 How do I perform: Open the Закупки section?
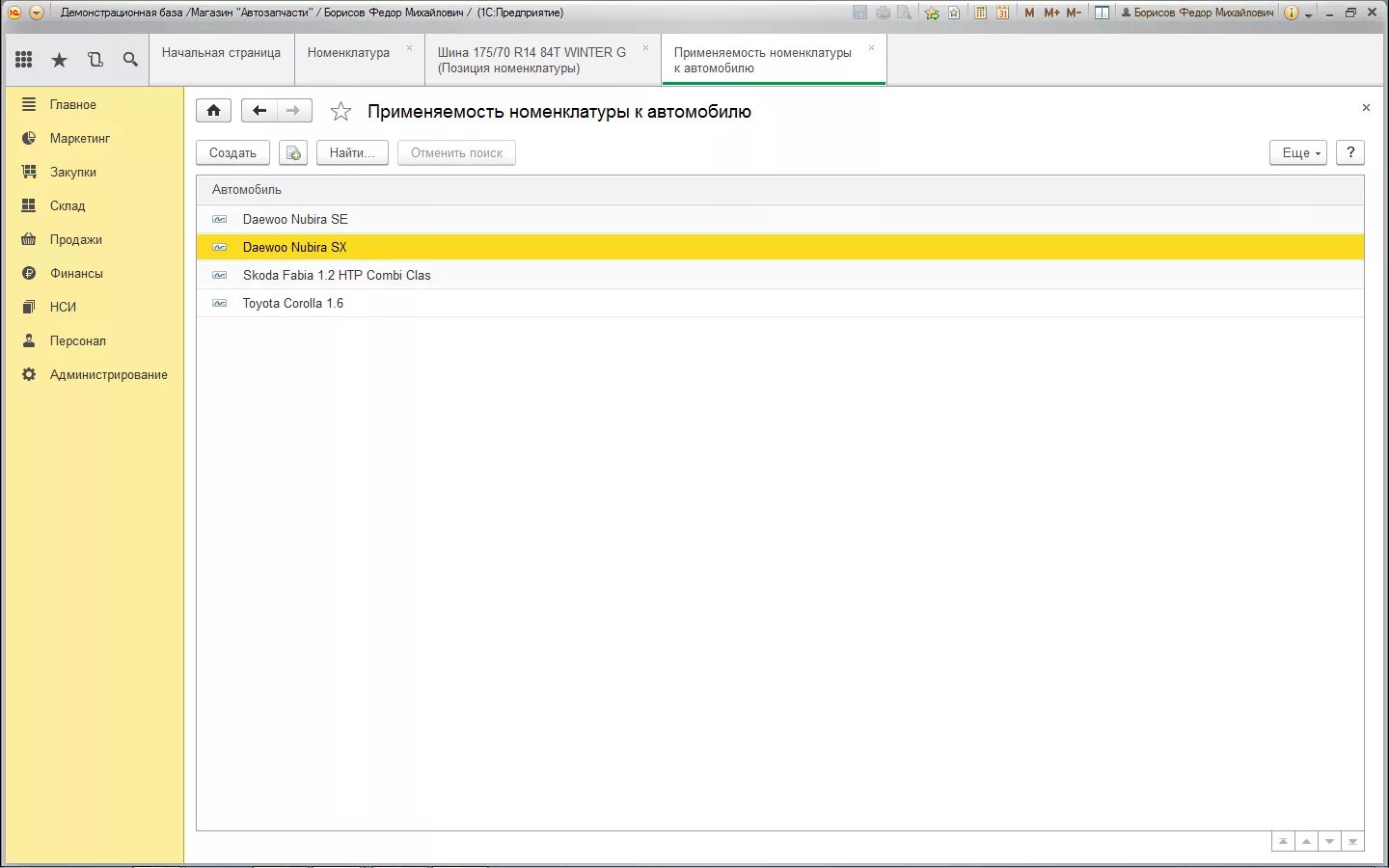[94, 172]
